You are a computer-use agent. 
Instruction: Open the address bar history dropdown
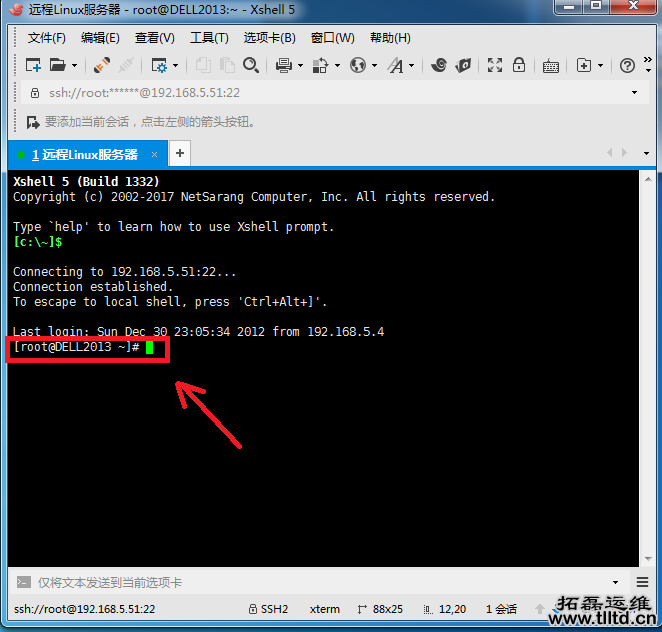(634, 93)
